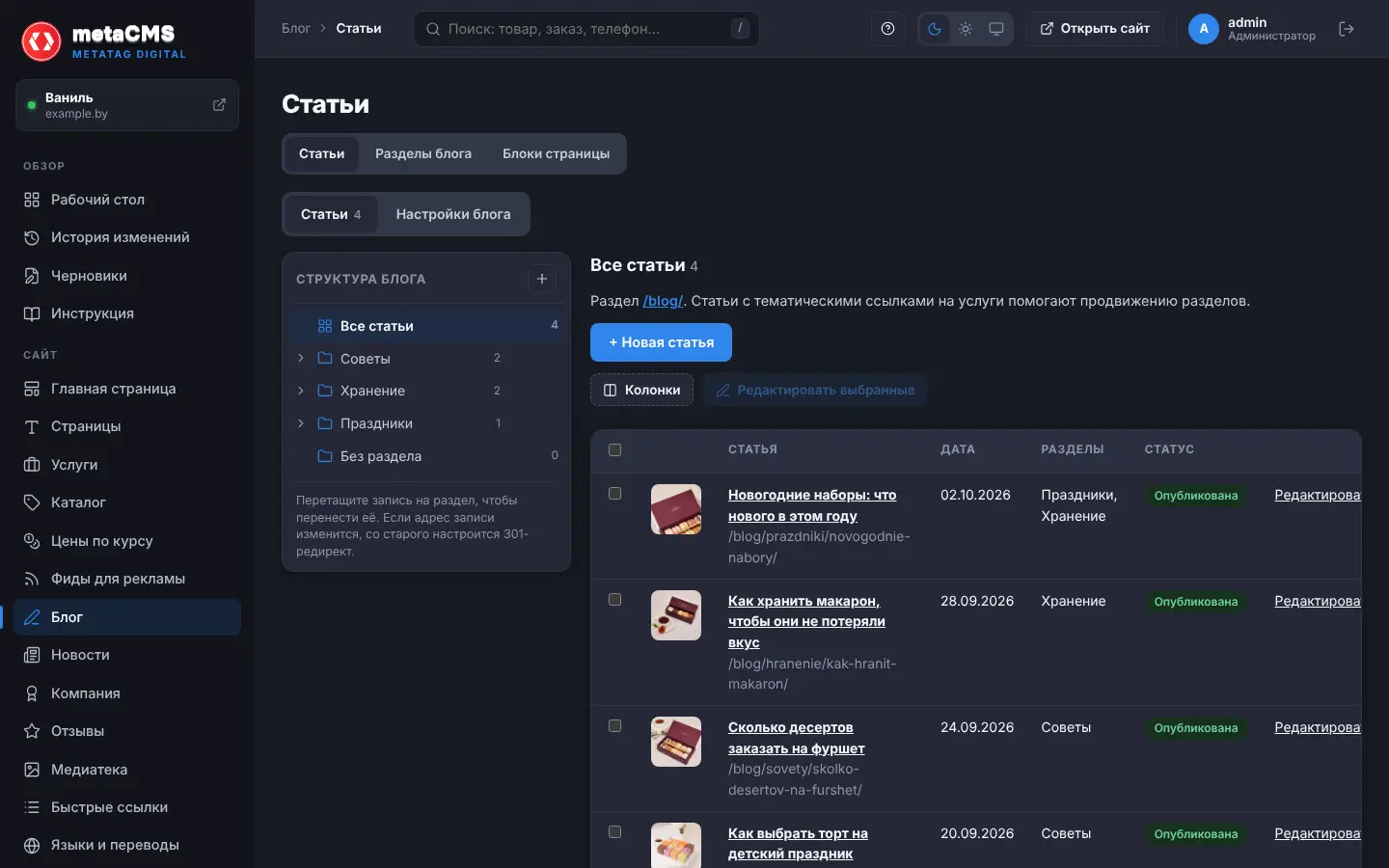Viewport: 1389px width, 868px height.
Task: Switch to dark theme moon icon
Action: pyautogui.click(x=935, y=29)
